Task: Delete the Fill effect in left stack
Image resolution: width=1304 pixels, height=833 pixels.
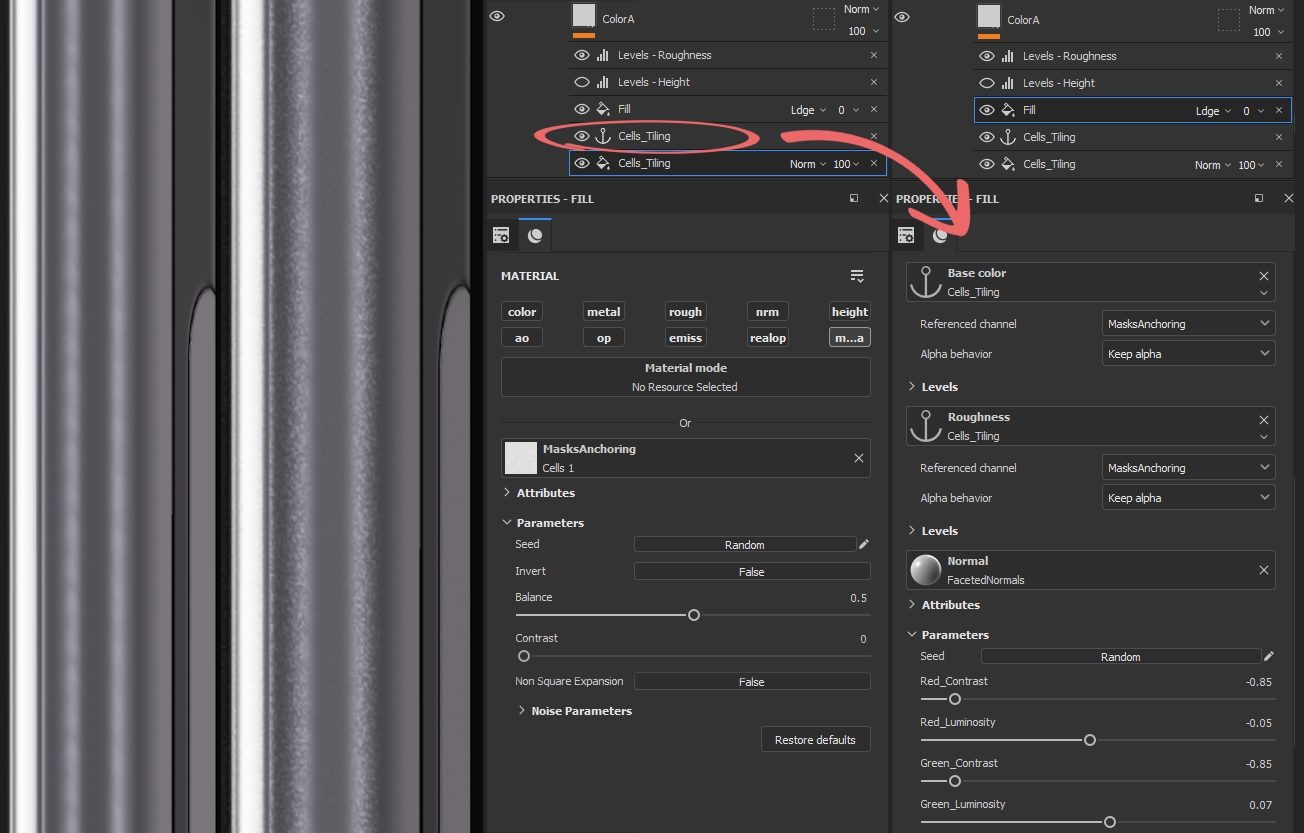Action: 874,110
